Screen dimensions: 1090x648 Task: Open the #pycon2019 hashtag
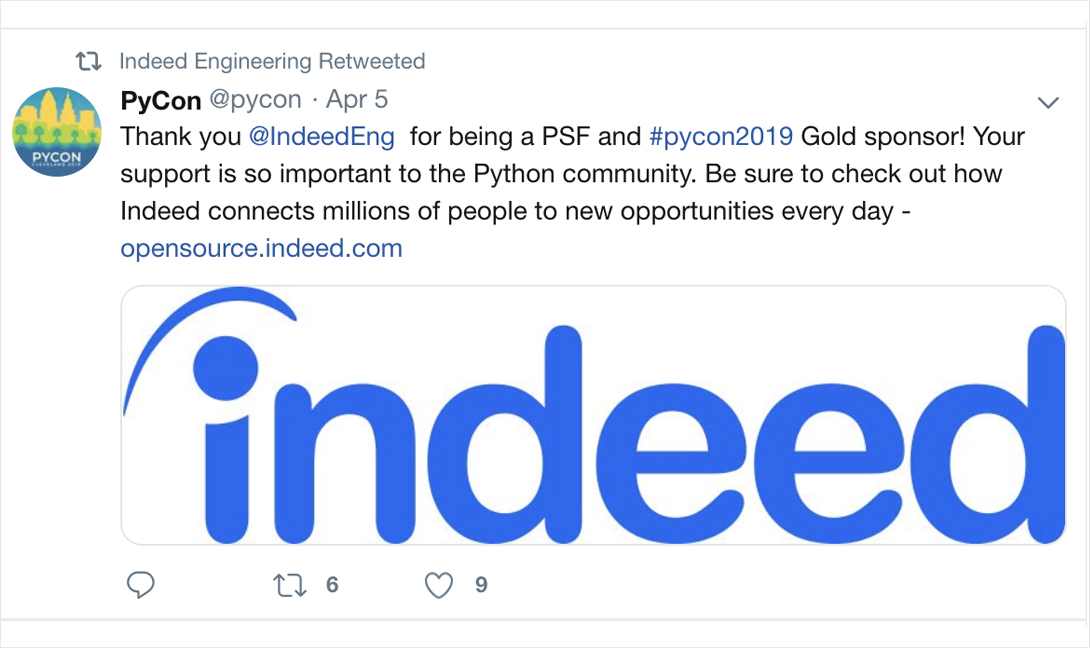721,135
